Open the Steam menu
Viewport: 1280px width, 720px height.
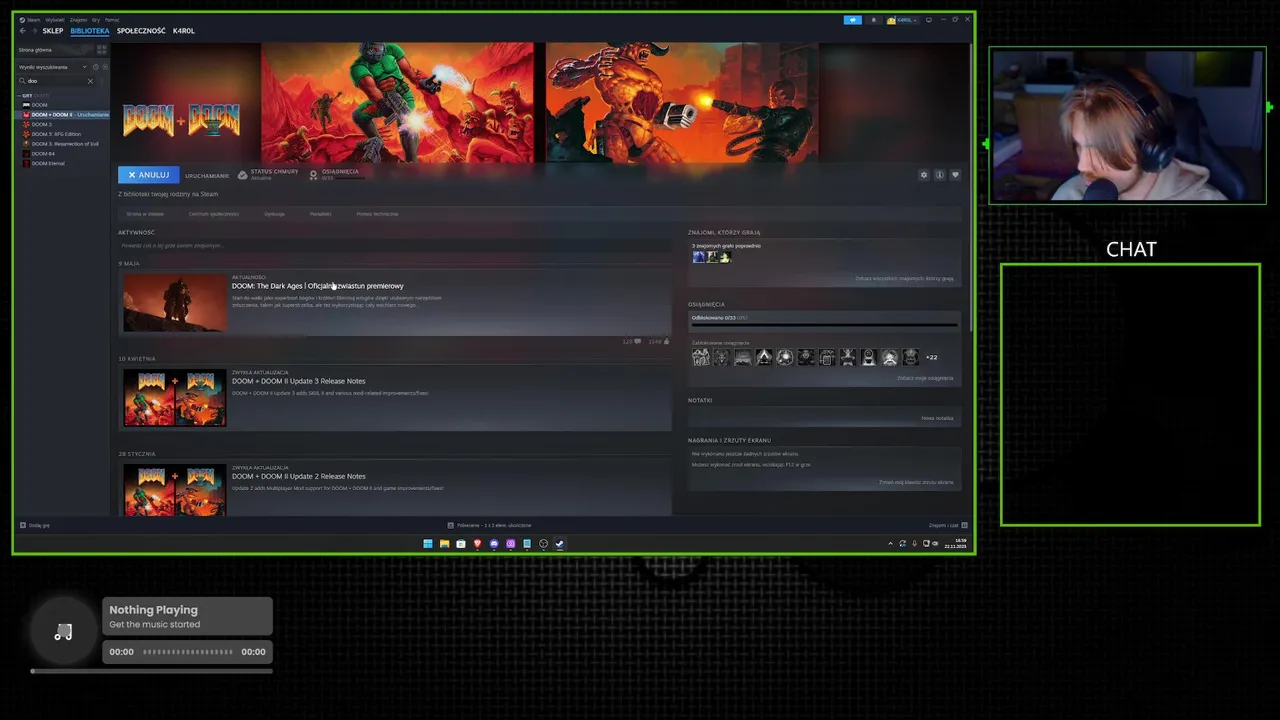(x=33, y=20)
